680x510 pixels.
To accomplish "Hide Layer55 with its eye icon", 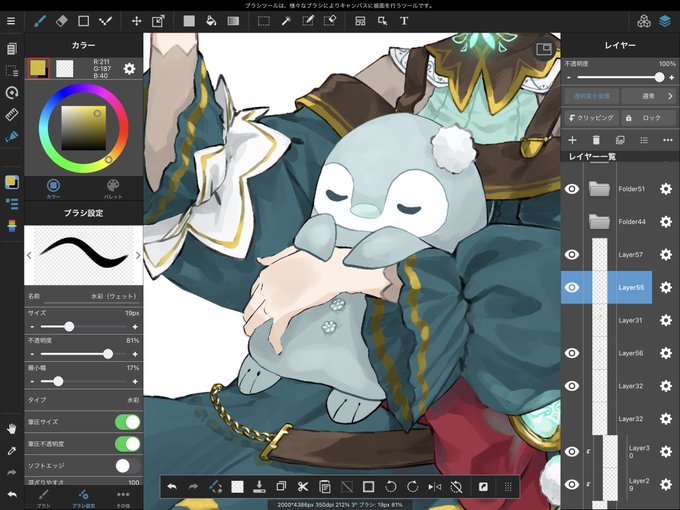I will point(572,287).
